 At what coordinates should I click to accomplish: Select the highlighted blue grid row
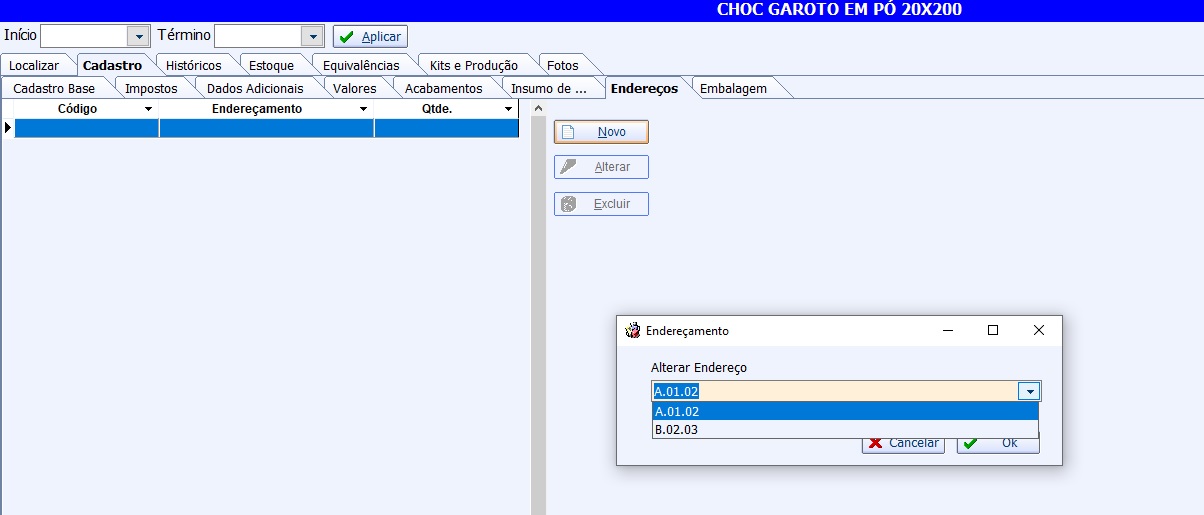(266, 128)
